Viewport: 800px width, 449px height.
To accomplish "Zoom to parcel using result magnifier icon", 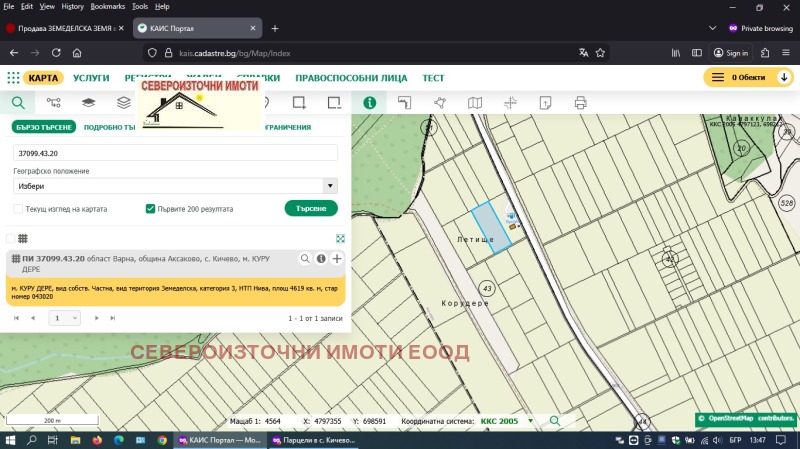I will 306,259.
